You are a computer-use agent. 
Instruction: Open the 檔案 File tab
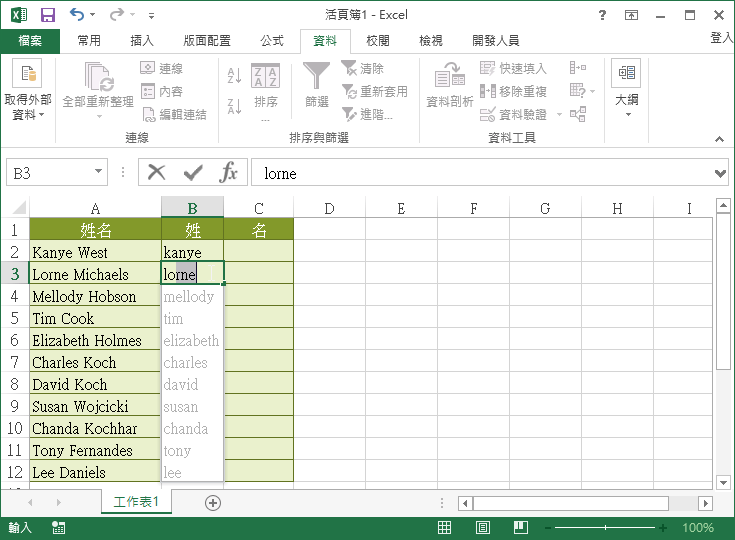click(x=30, y=41)
